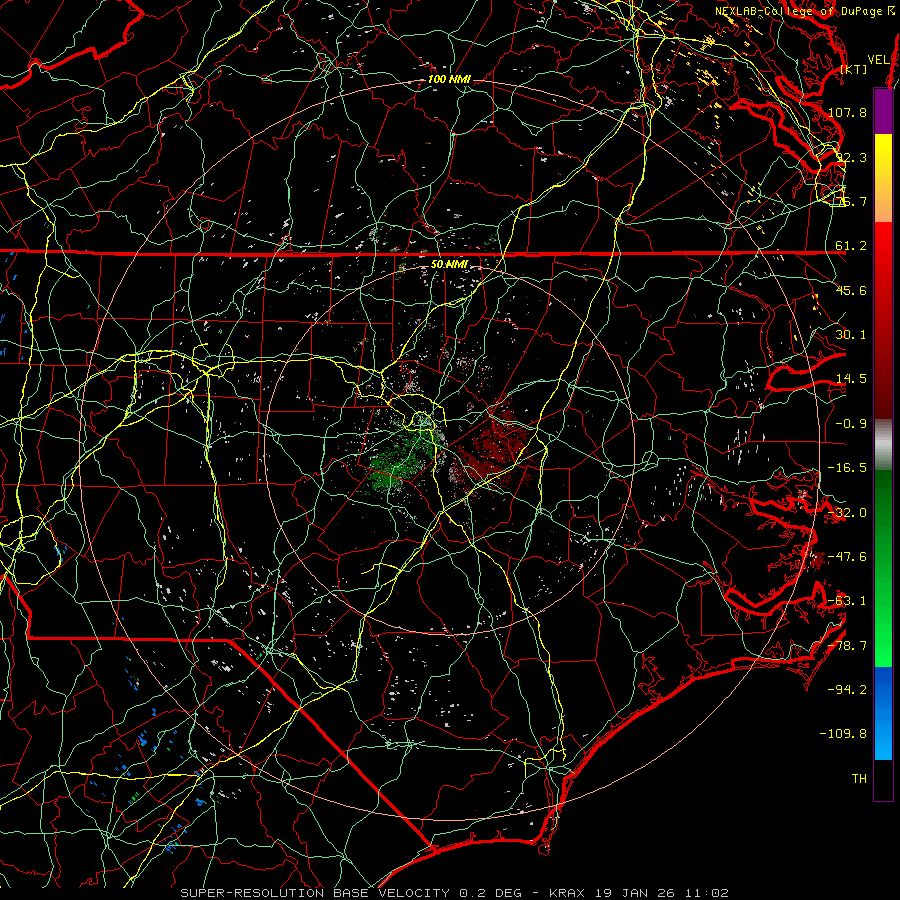Image resolution: width=900 pixels, height=900 pixels.
Task: Click the 45.6 legend value
Action: click(851, 290)
